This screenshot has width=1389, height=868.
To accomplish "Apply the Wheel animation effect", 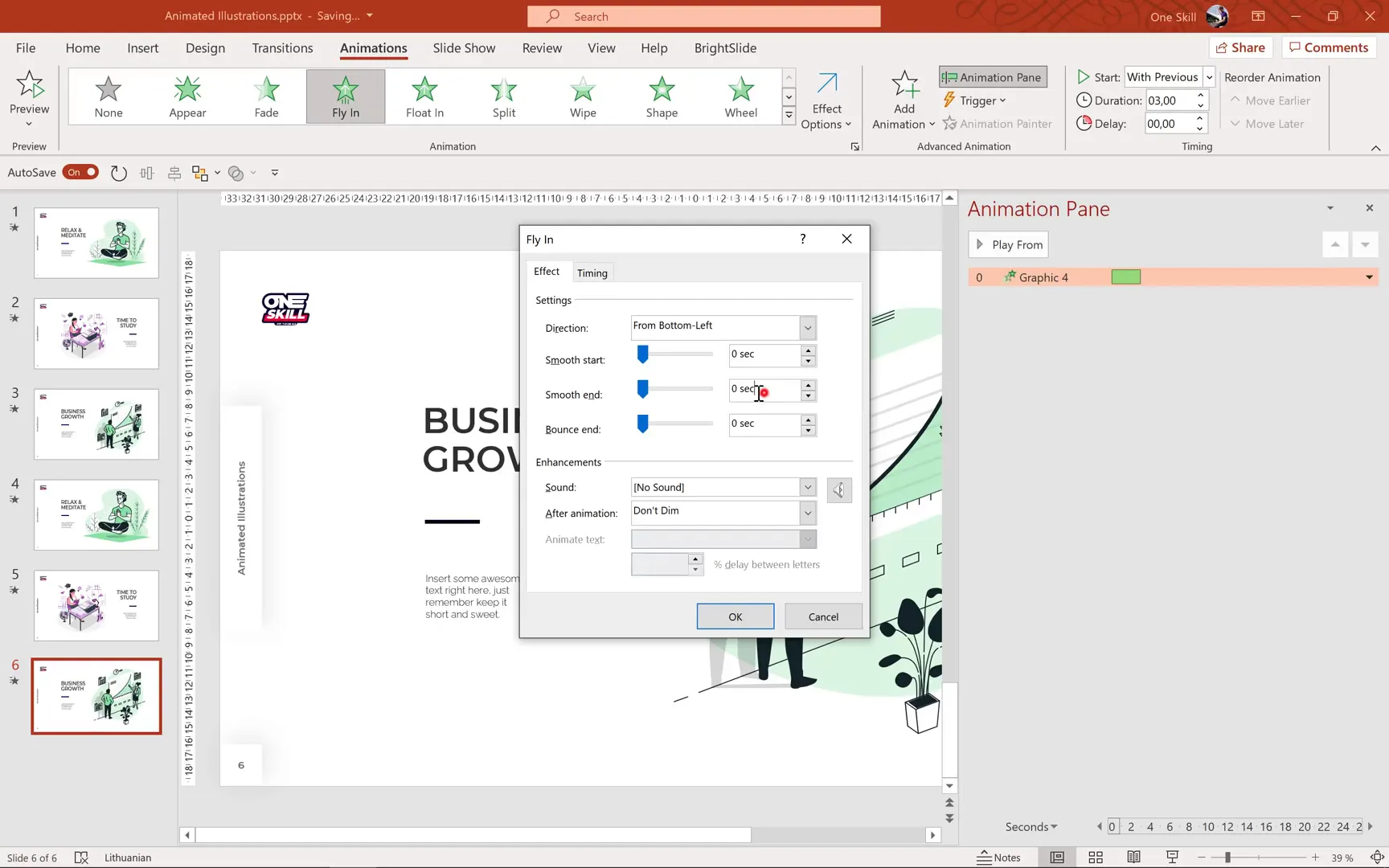I will 740,96.
